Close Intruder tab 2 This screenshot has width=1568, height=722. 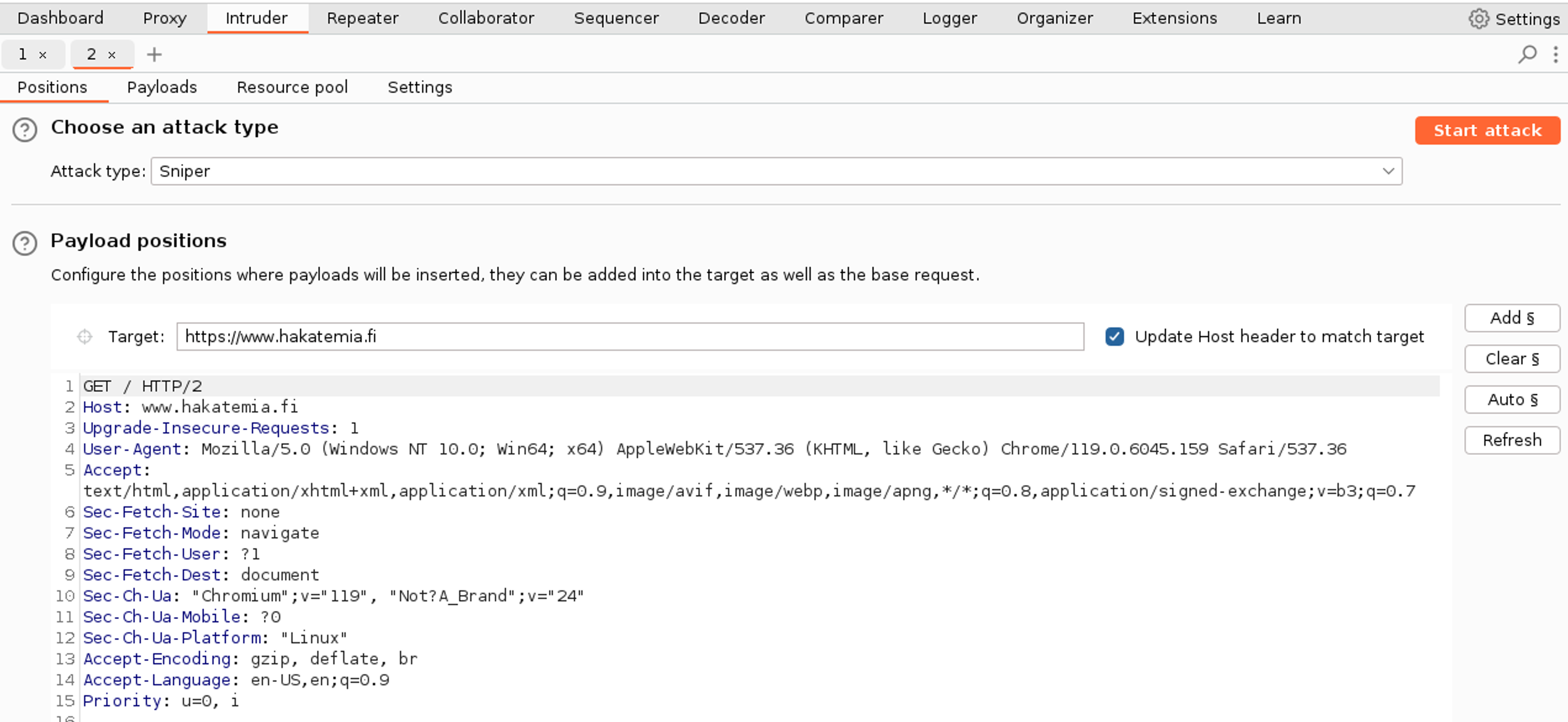pos(112,55)
